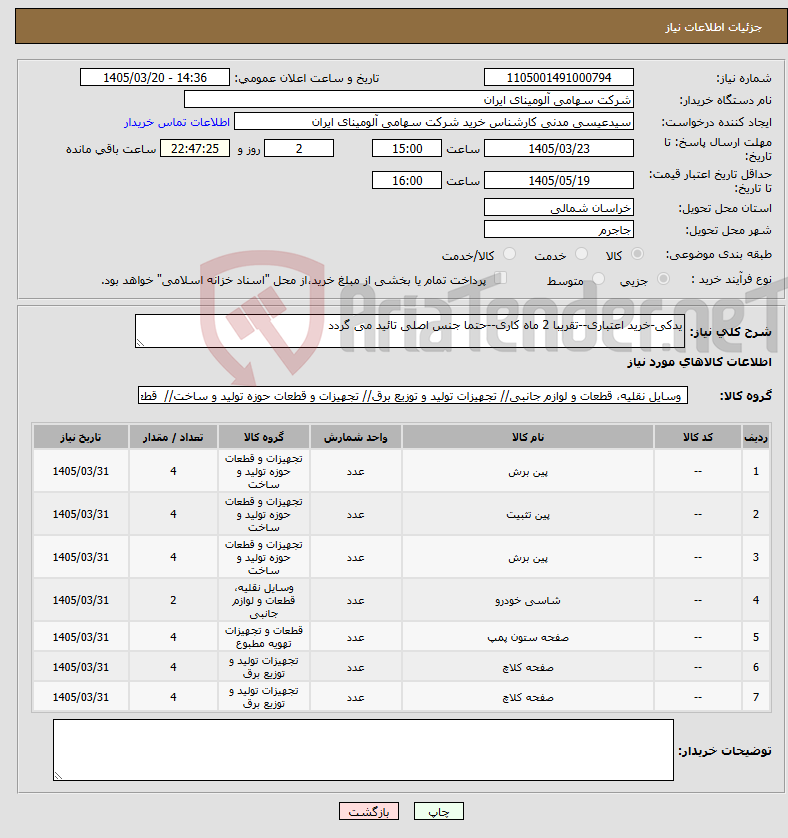The height and width of the screenshot is (838, 788).
Task: Click the response deadline date 1405/03/23 field
Action: 559,149
